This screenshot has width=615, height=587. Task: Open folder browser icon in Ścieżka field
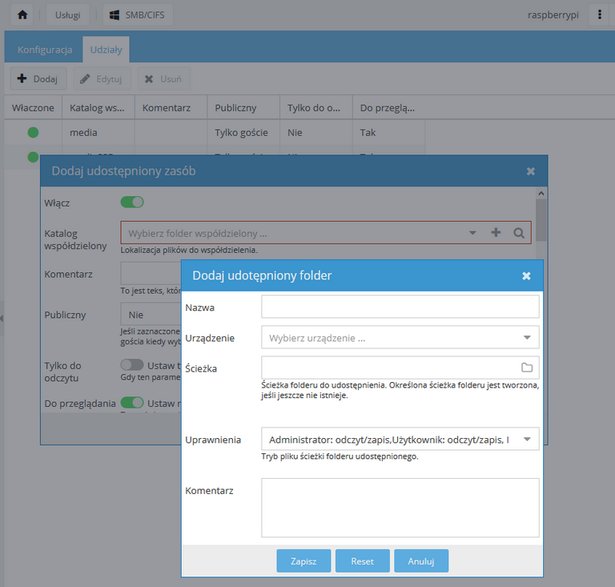527,367
